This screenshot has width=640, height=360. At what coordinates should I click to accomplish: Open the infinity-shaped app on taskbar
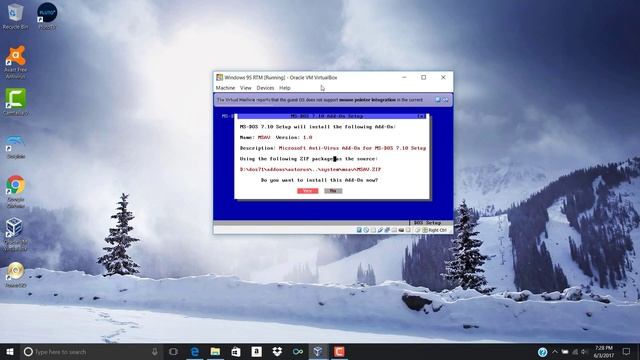[x=298, y=351]
